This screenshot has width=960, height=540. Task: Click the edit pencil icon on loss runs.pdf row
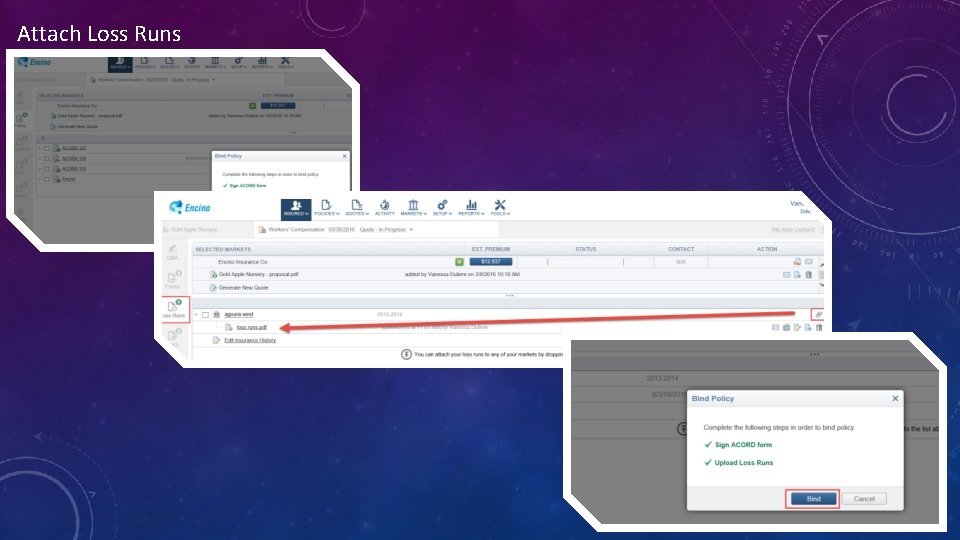797,328
